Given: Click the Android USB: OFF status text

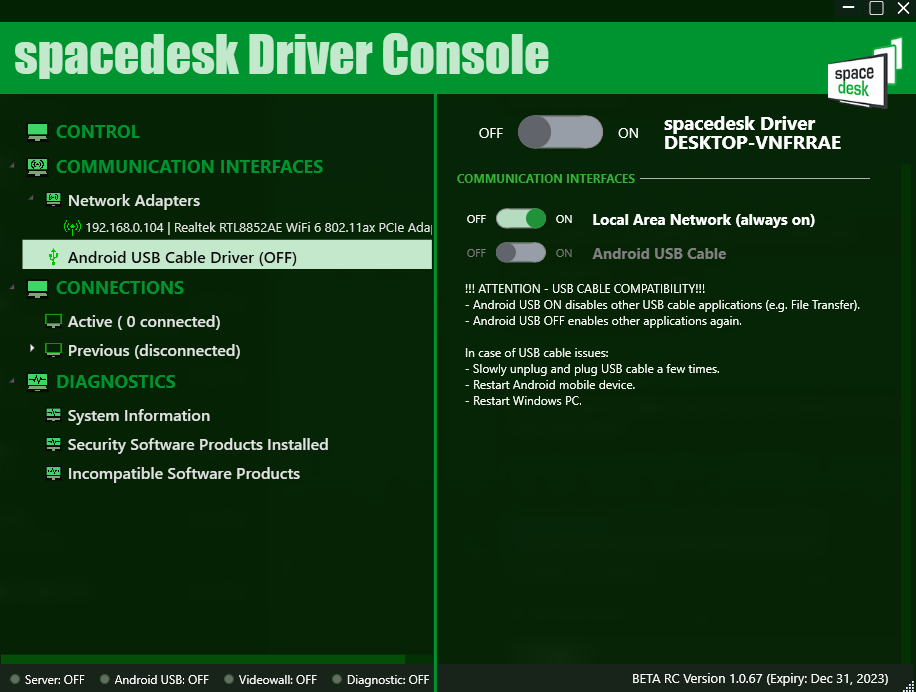Looking at the screenshot, I should [161, 680].
